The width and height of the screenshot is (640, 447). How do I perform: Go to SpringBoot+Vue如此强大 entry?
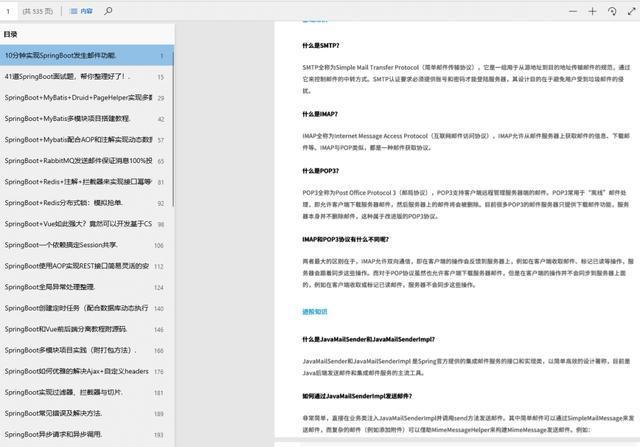click(x=87, y=224)
